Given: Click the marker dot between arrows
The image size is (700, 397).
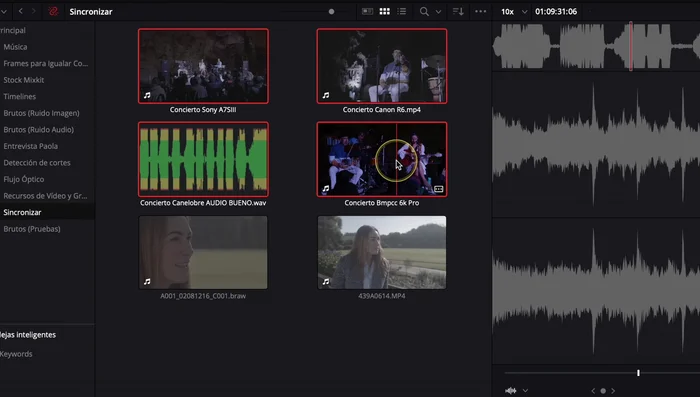Looking at the screenshot, I should pos(603,391).
